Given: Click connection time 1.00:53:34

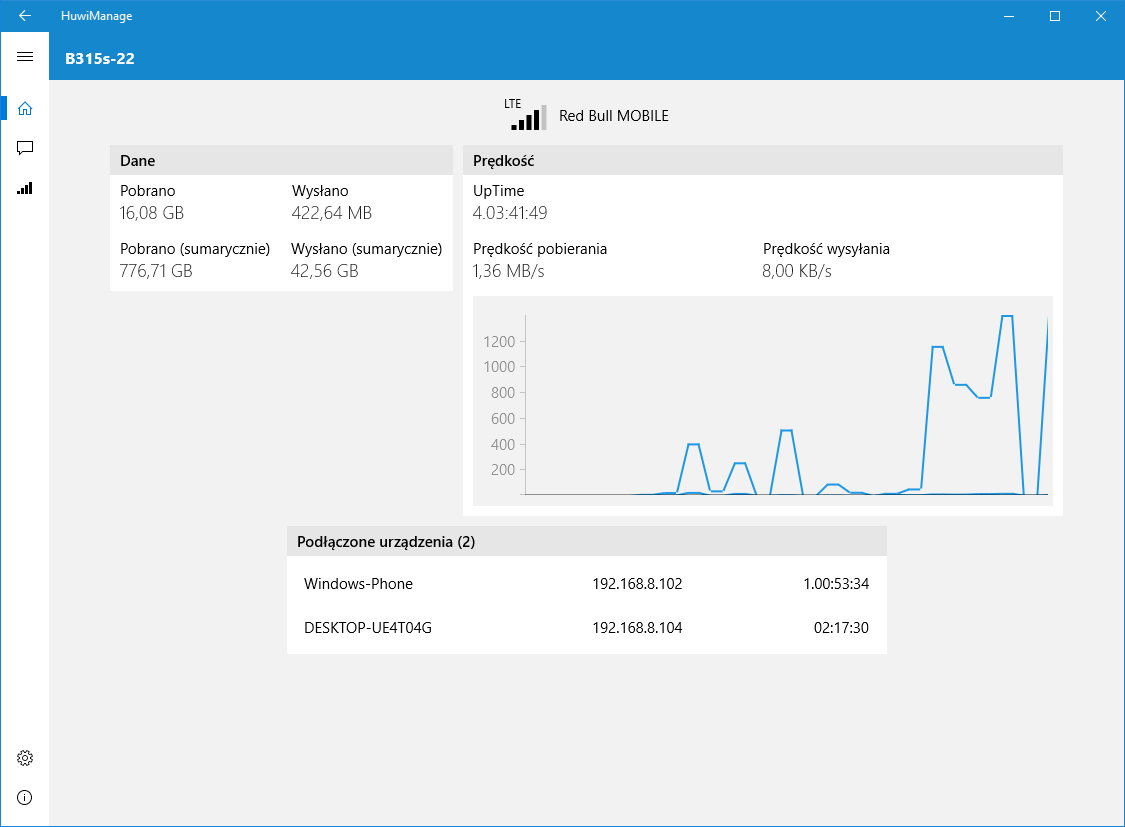Looking at the screenshot, I should click(836, 584).
